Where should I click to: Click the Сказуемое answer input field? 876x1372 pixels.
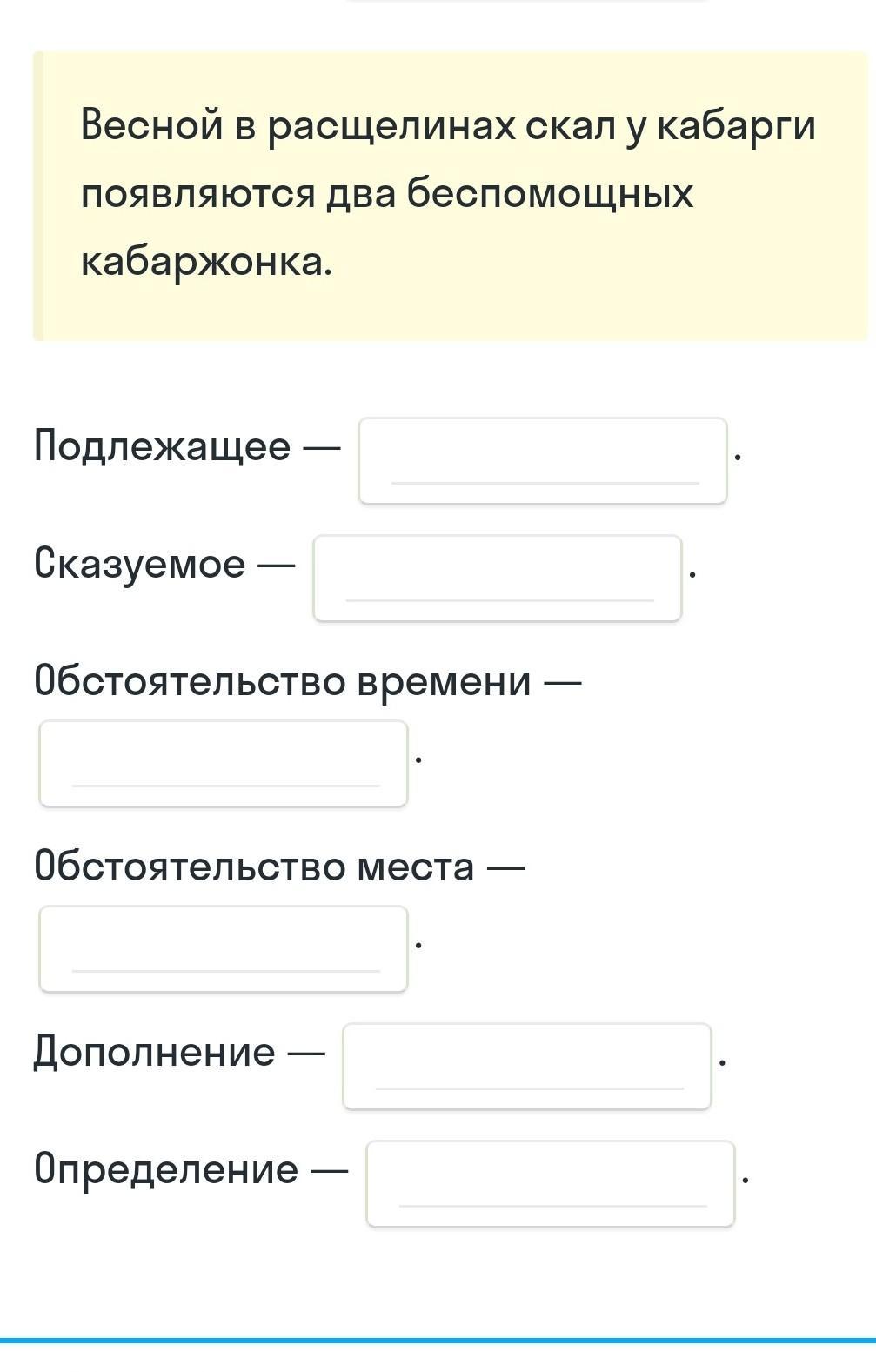(497, 578)
